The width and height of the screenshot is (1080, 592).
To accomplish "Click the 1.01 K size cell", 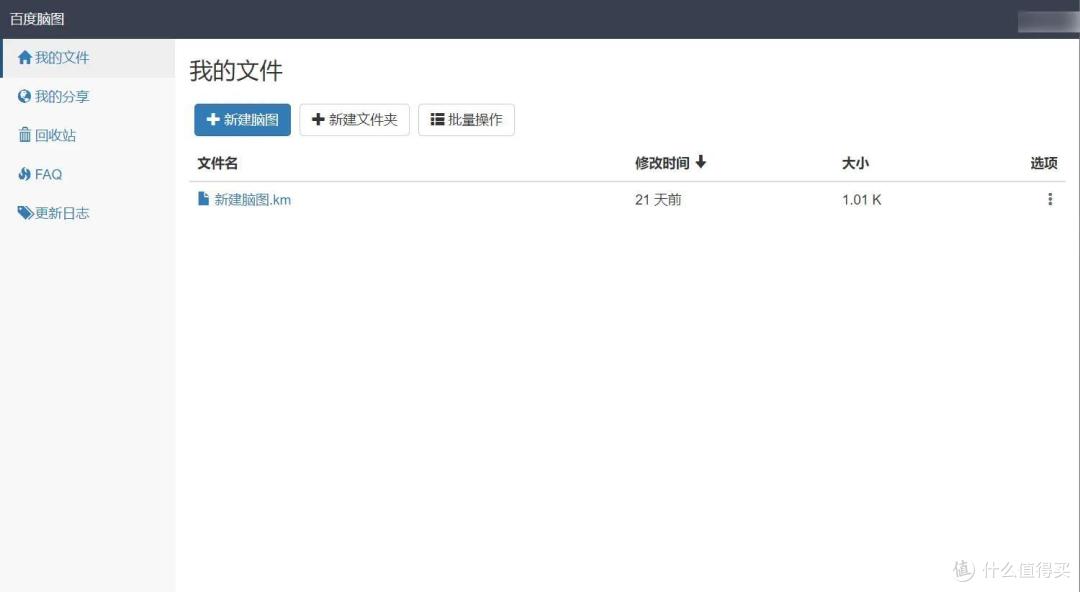I will pos(861,200).
